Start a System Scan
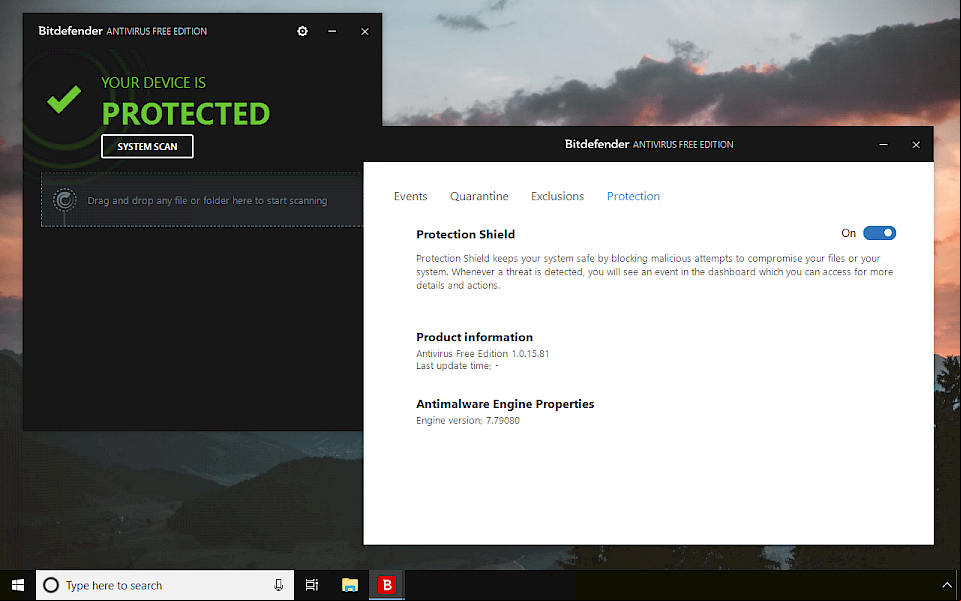Screen dimensions: 961x601 click(147, 146)
